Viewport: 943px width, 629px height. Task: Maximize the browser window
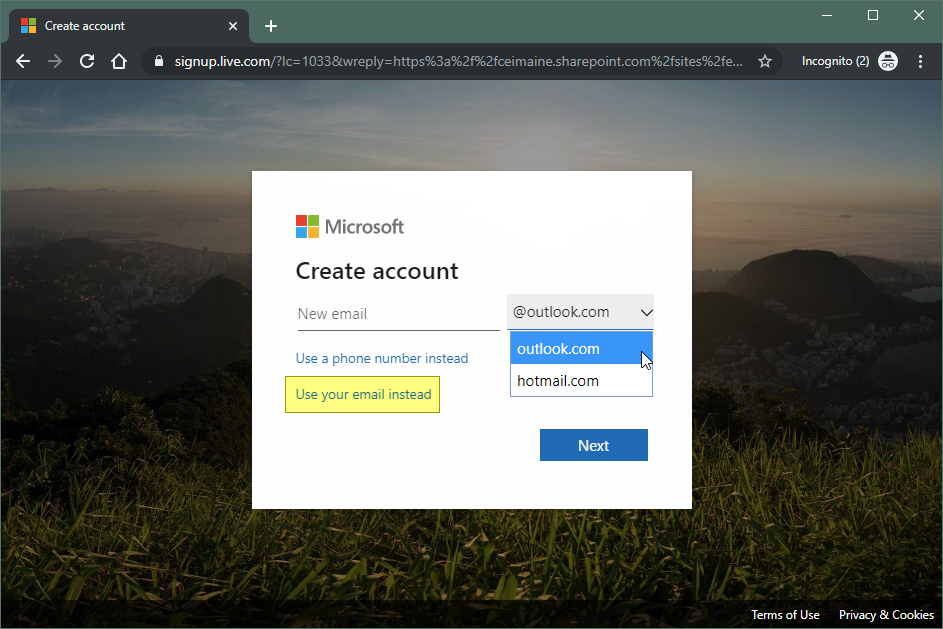coord(873,16)
